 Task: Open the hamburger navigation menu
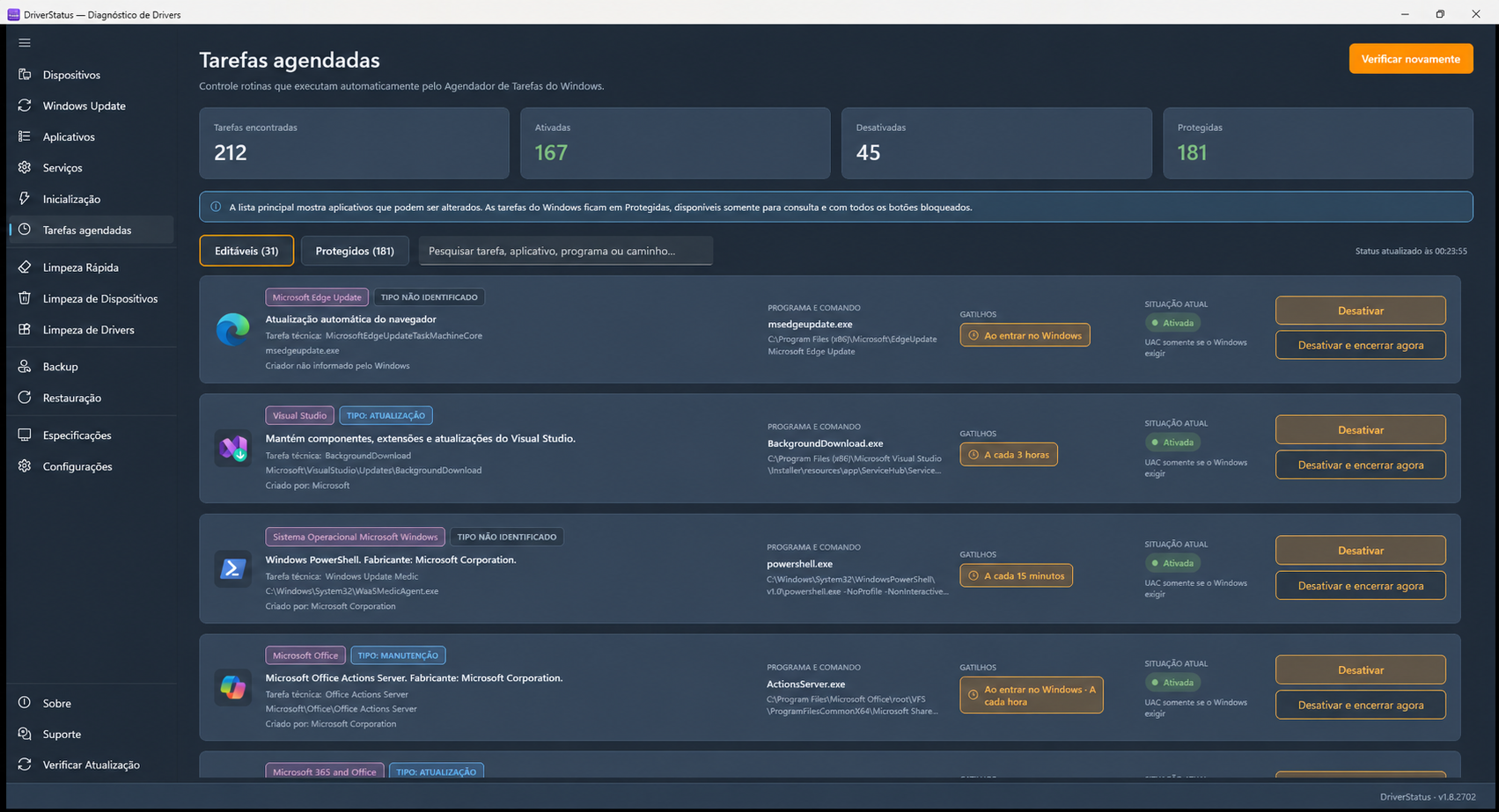25,42
